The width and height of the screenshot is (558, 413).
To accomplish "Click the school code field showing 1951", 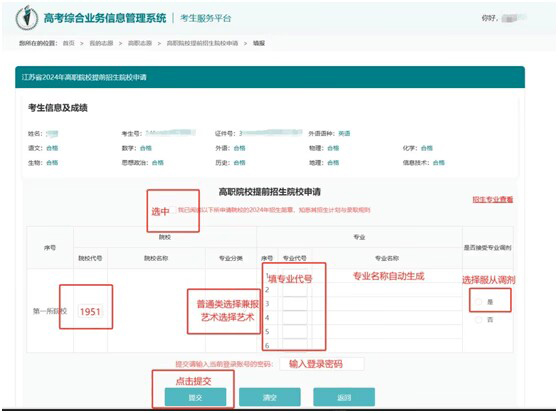I will click(90, 312).
